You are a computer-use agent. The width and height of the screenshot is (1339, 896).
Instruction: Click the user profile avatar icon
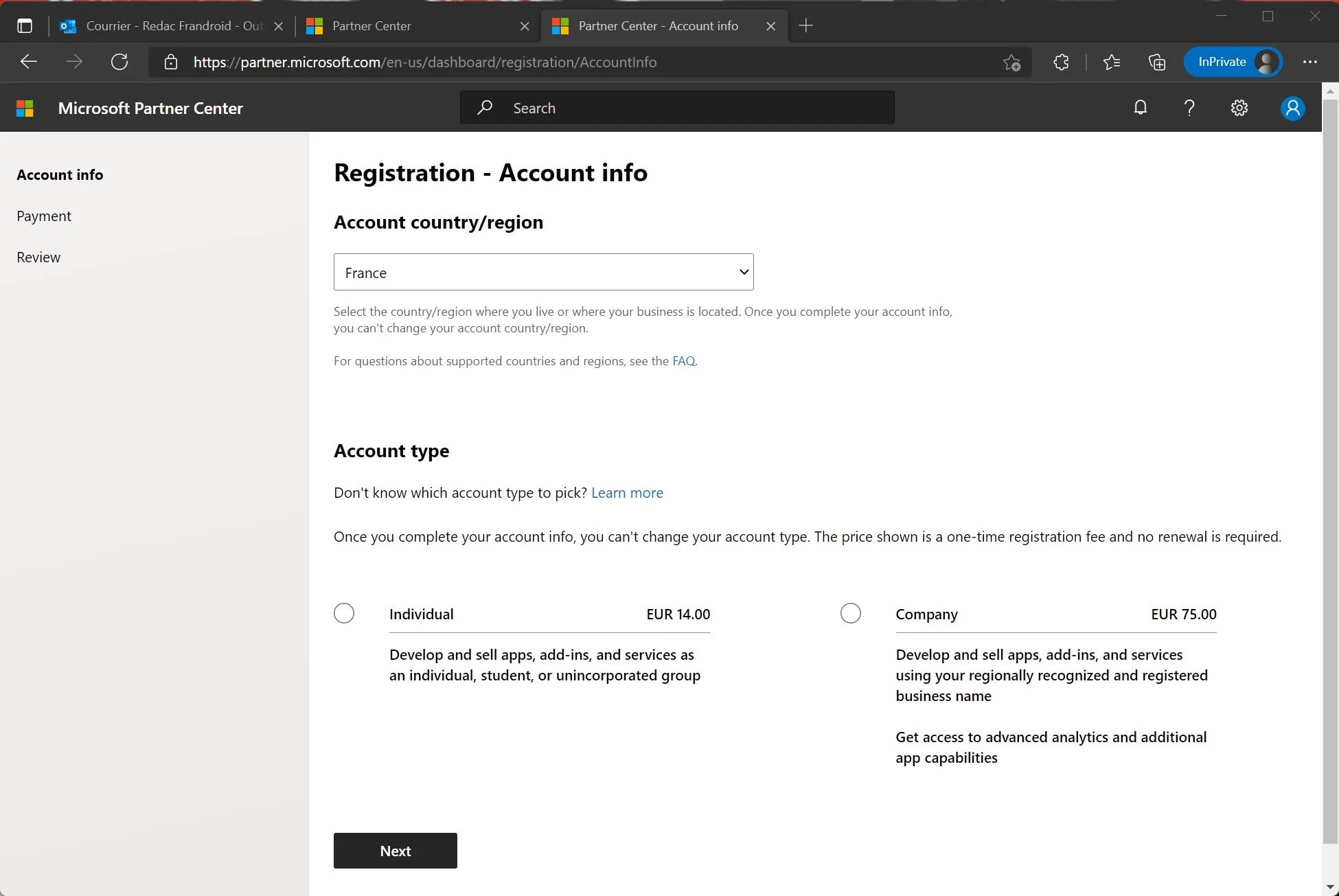point(1293,107)
